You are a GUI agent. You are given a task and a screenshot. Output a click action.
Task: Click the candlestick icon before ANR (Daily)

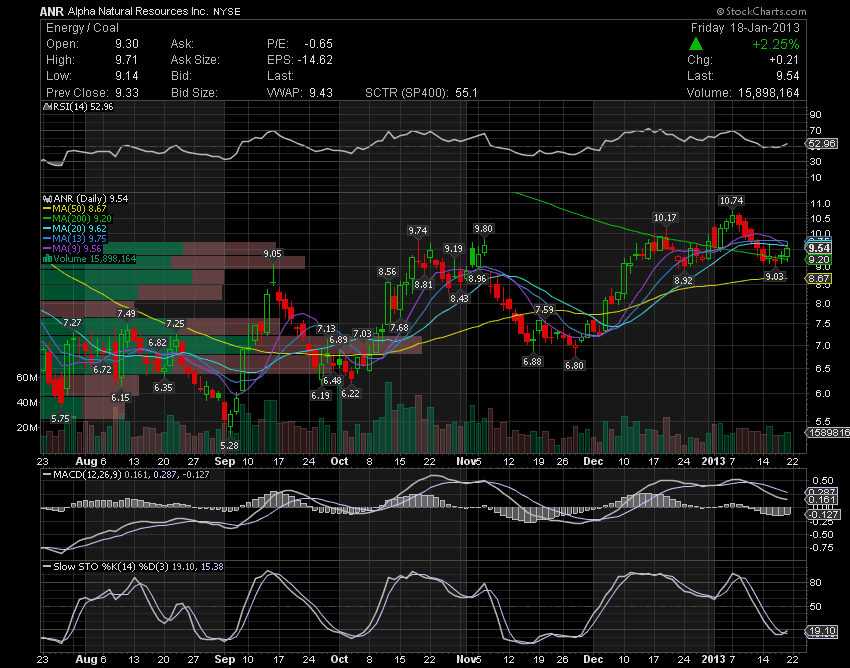[47, 198]
